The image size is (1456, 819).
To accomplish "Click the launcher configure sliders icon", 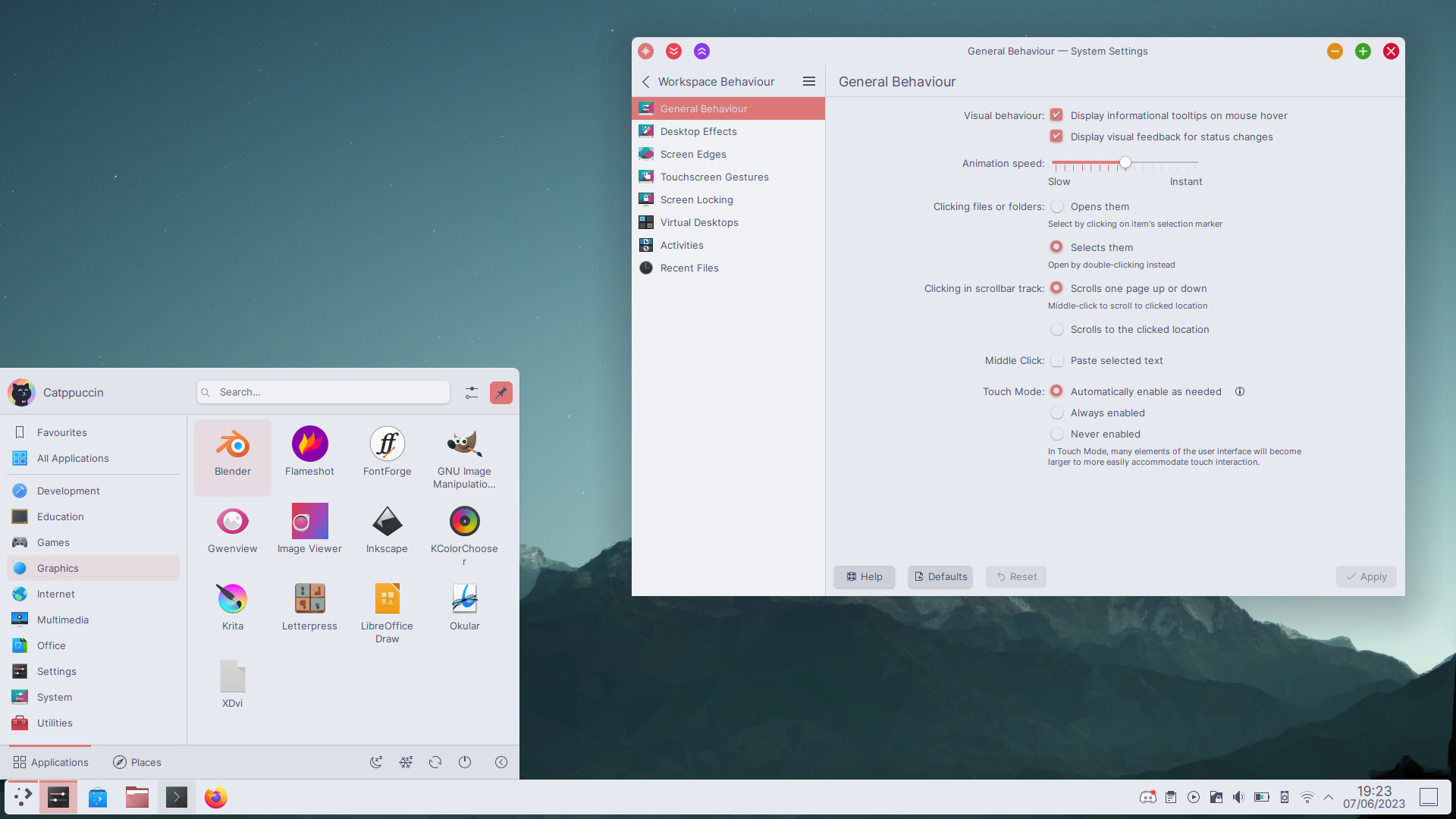I will click(472, 393).
